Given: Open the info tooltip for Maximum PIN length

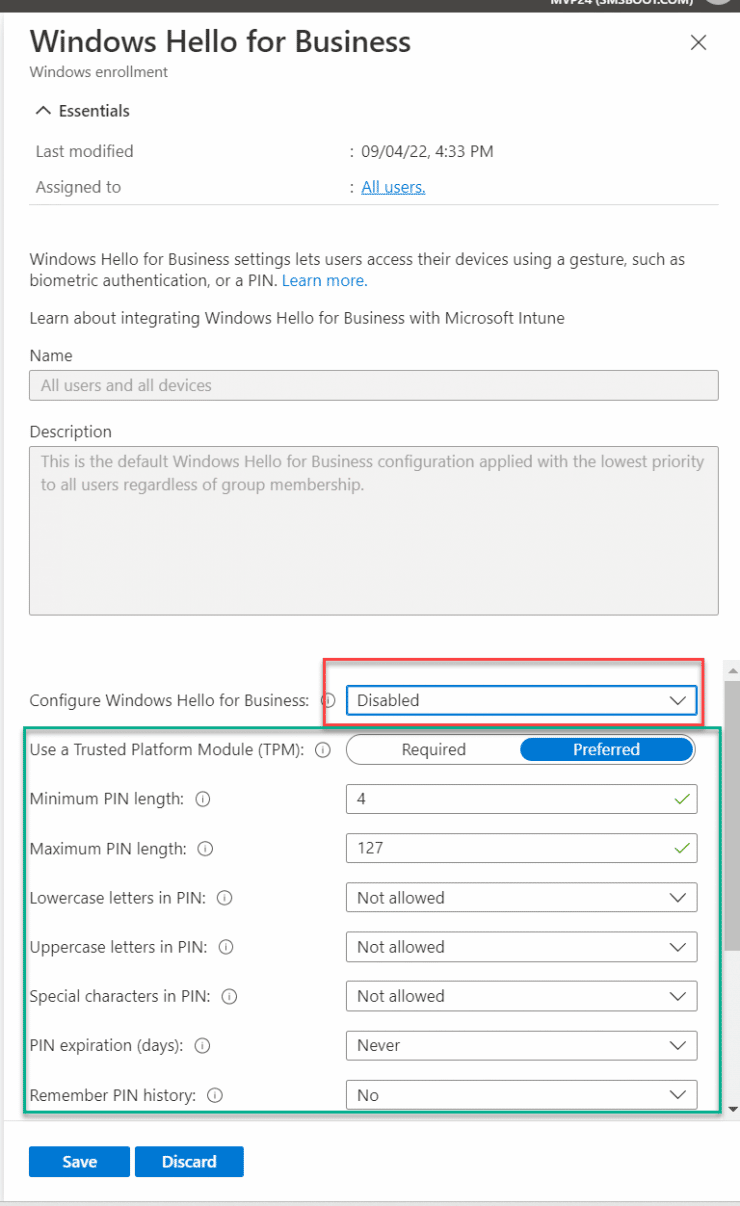Looking at the screenshot, I should [x=205, y=848].
